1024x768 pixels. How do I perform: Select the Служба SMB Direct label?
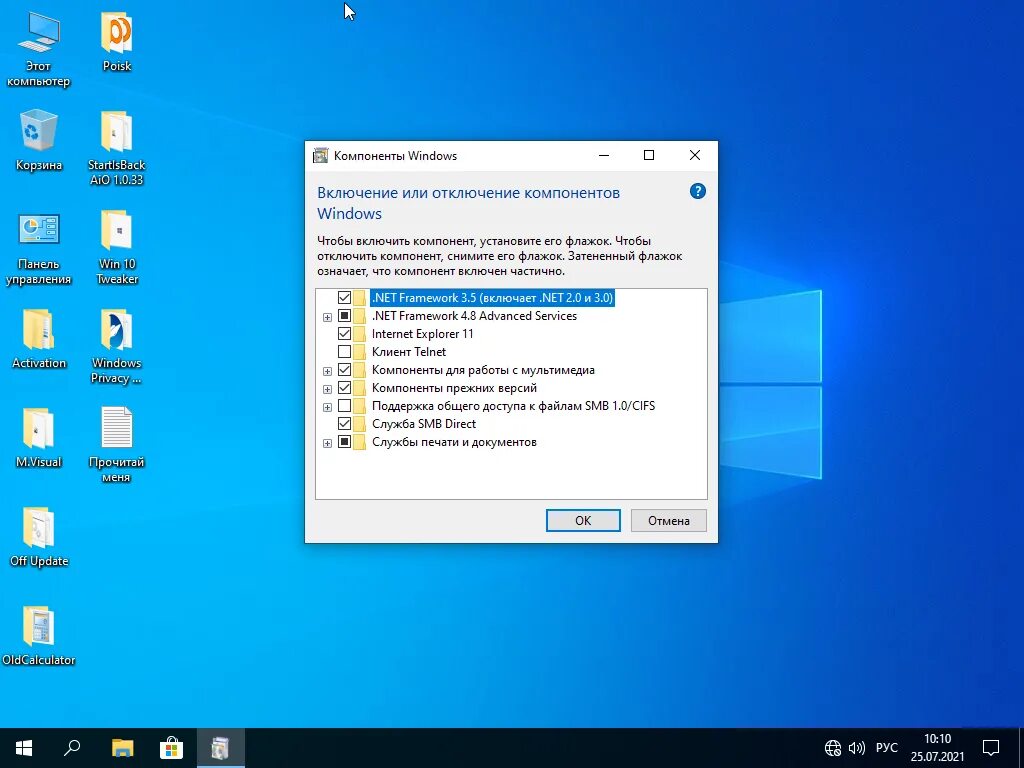424,424
